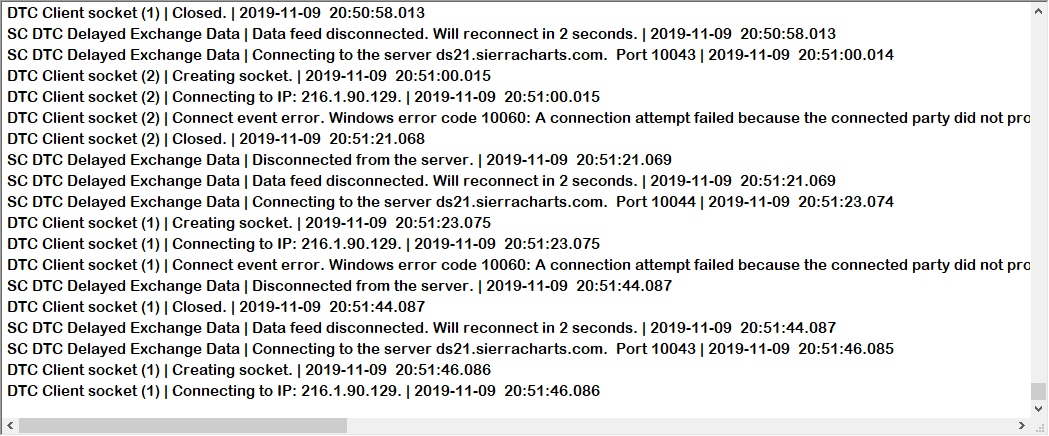This screenshot has height=436, width=1049.
Task: Select Disconnected from the server at 20:51:21.069
Action: [x=339, y=160]
